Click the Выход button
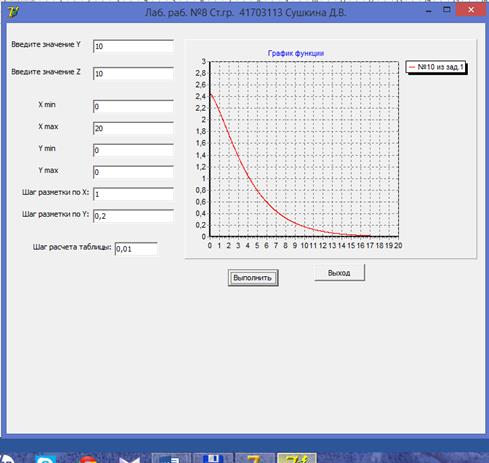The width and height of the screenshot is (489, 463). 339,273
